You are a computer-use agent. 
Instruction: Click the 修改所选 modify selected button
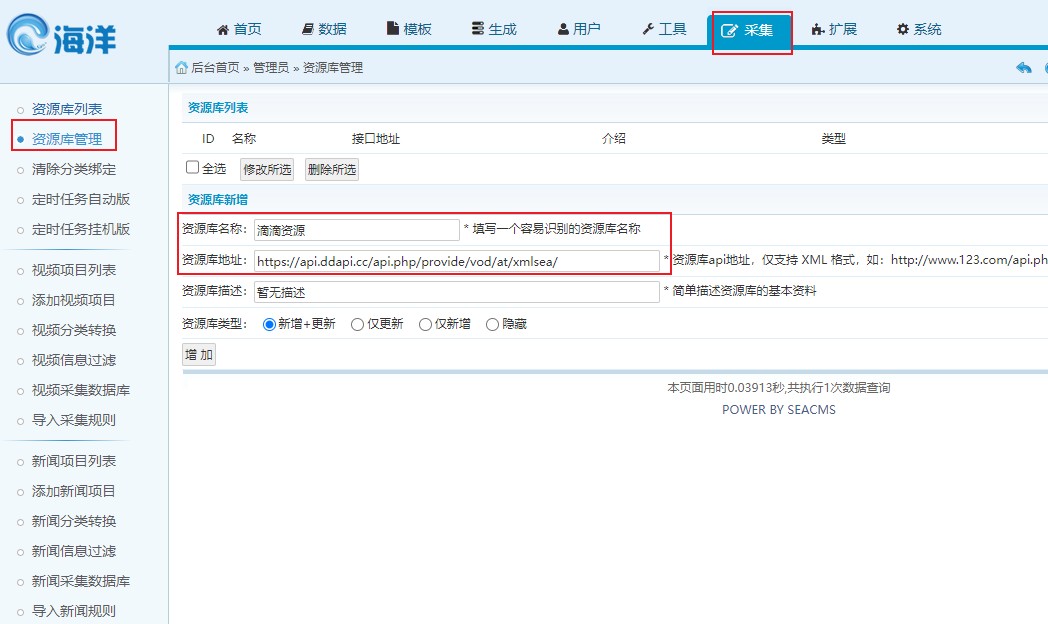267,170
